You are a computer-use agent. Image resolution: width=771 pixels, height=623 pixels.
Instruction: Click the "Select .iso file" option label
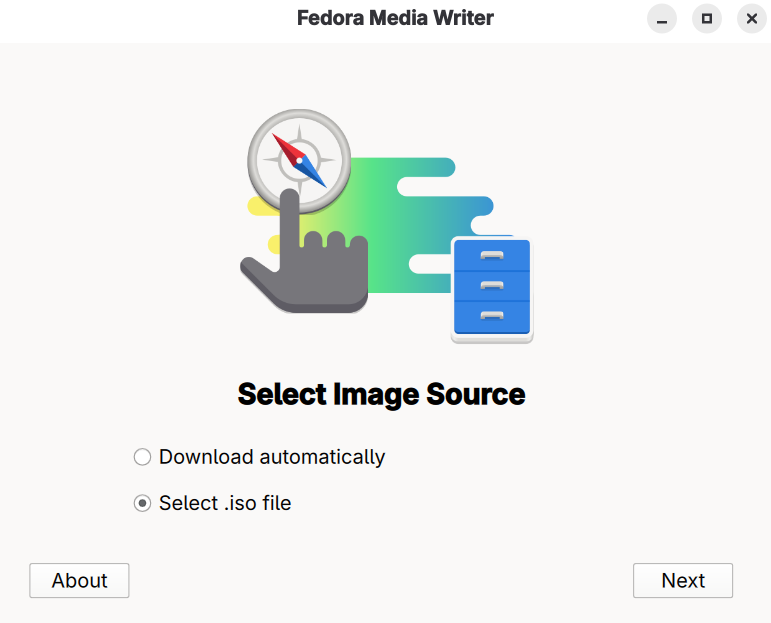coord(225,503)
